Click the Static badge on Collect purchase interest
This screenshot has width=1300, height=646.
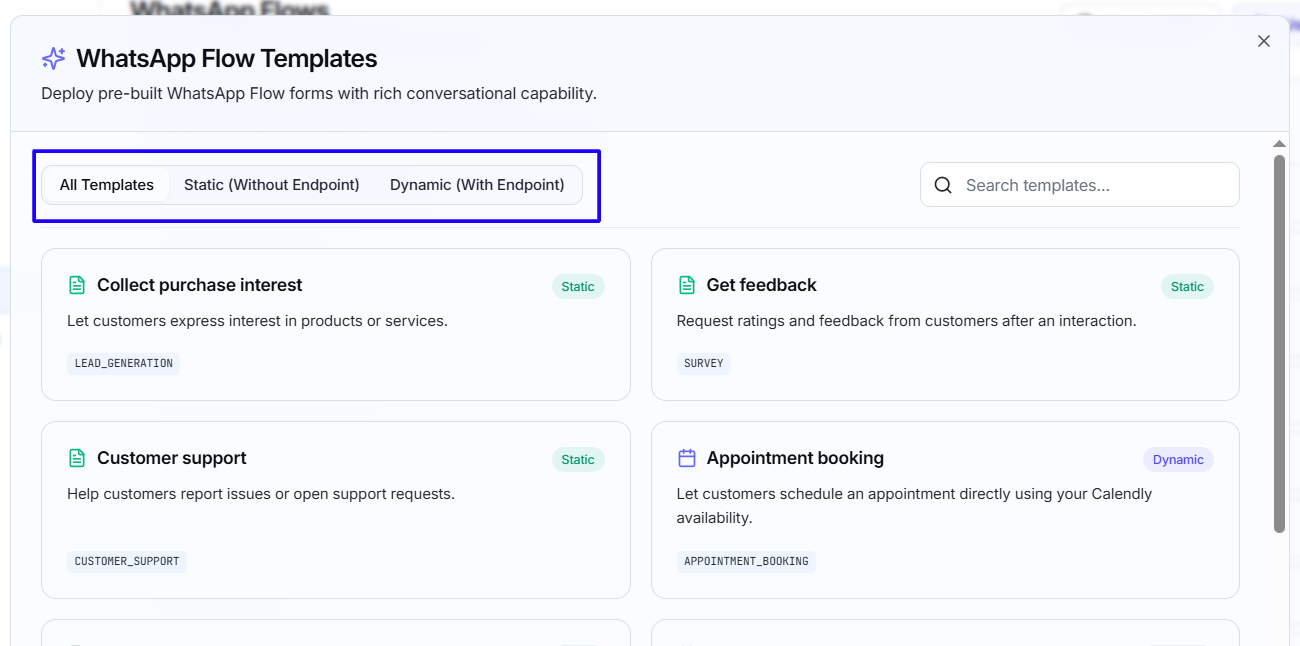[578, 287]
